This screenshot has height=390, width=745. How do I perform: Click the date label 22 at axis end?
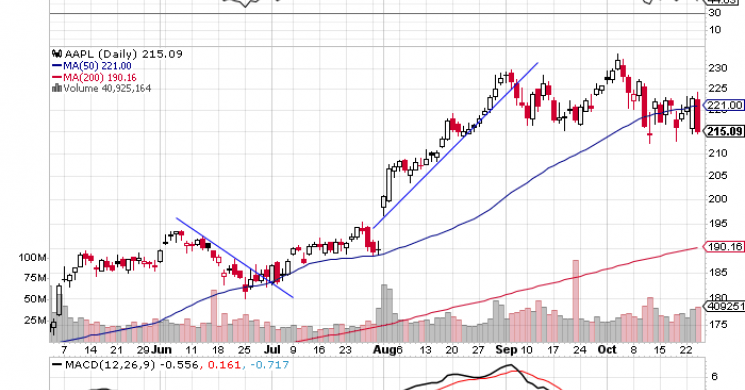(x=686, y=350)
